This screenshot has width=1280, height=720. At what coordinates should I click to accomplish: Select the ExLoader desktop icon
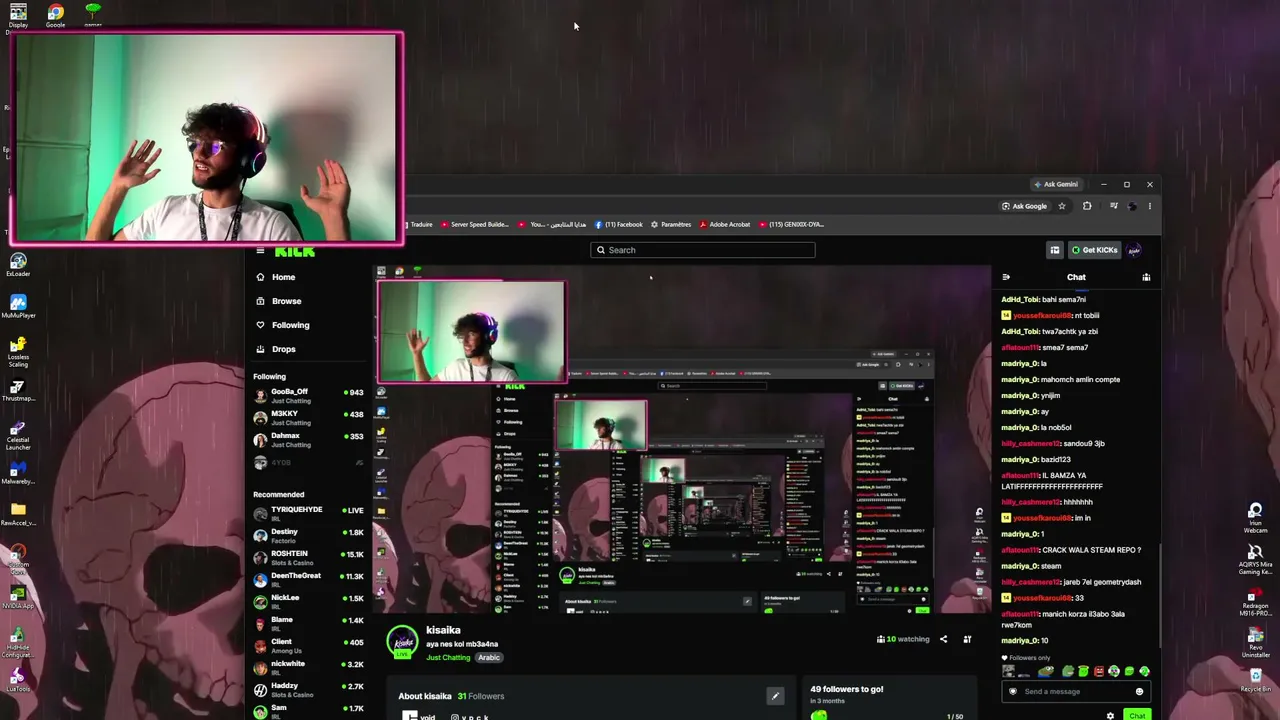click(x=18, y=264)
